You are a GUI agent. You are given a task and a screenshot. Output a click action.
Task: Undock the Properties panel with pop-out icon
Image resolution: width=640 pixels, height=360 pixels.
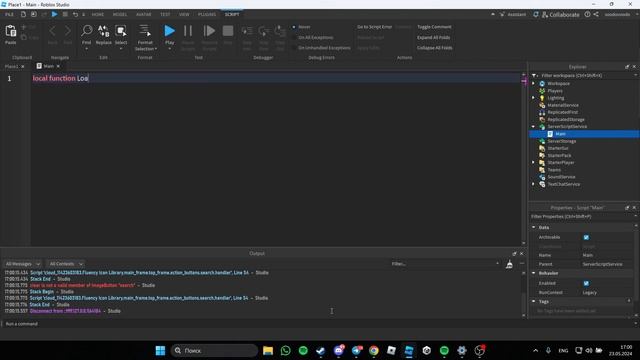(627, 207)
